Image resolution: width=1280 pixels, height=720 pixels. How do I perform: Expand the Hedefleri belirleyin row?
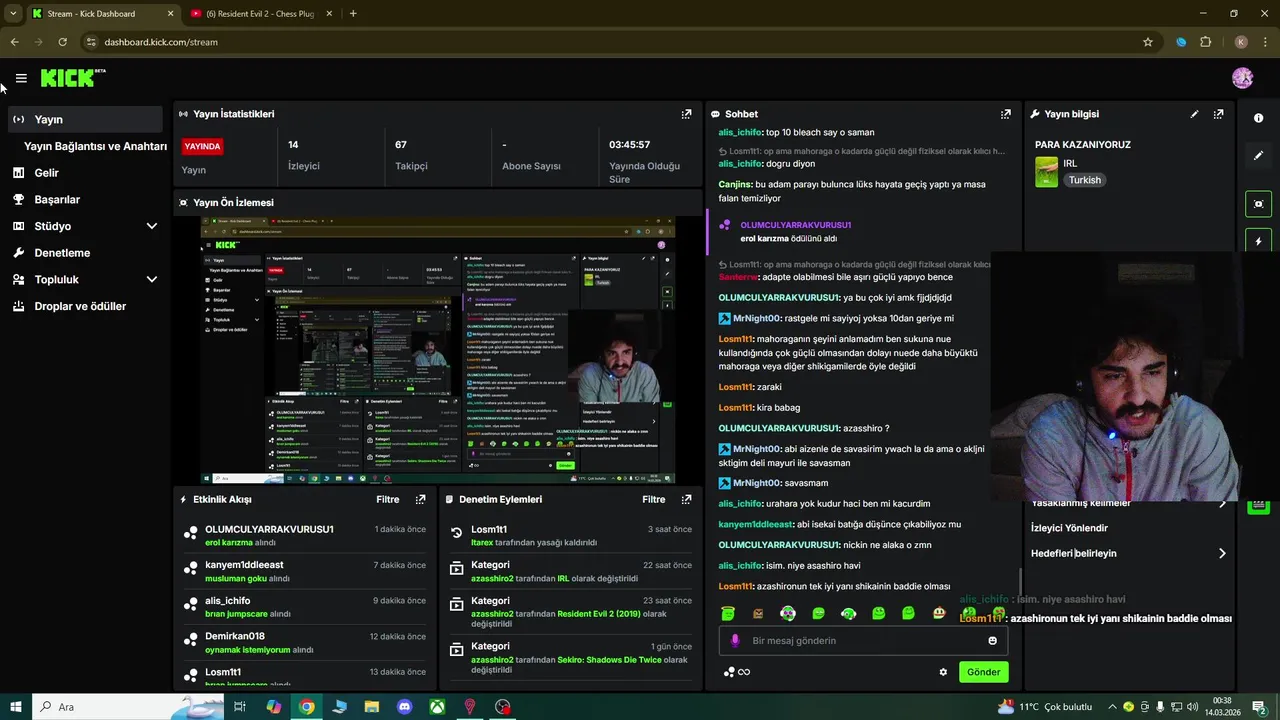tap(1128, 553)
